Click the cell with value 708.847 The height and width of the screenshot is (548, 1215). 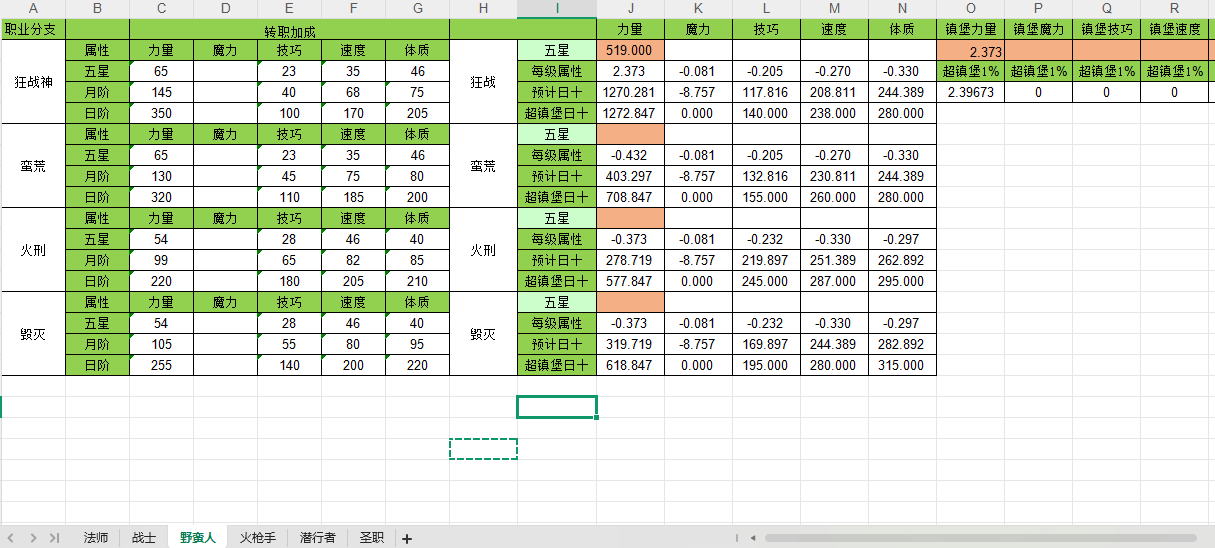tap(630, 197)
